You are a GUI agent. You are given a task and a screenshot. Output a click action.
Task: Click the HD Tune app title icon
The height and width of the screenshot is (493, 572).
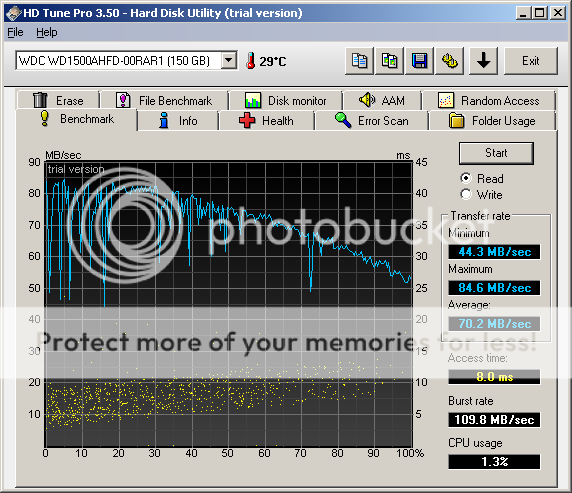pyautogui.click(x=13, y=14)
